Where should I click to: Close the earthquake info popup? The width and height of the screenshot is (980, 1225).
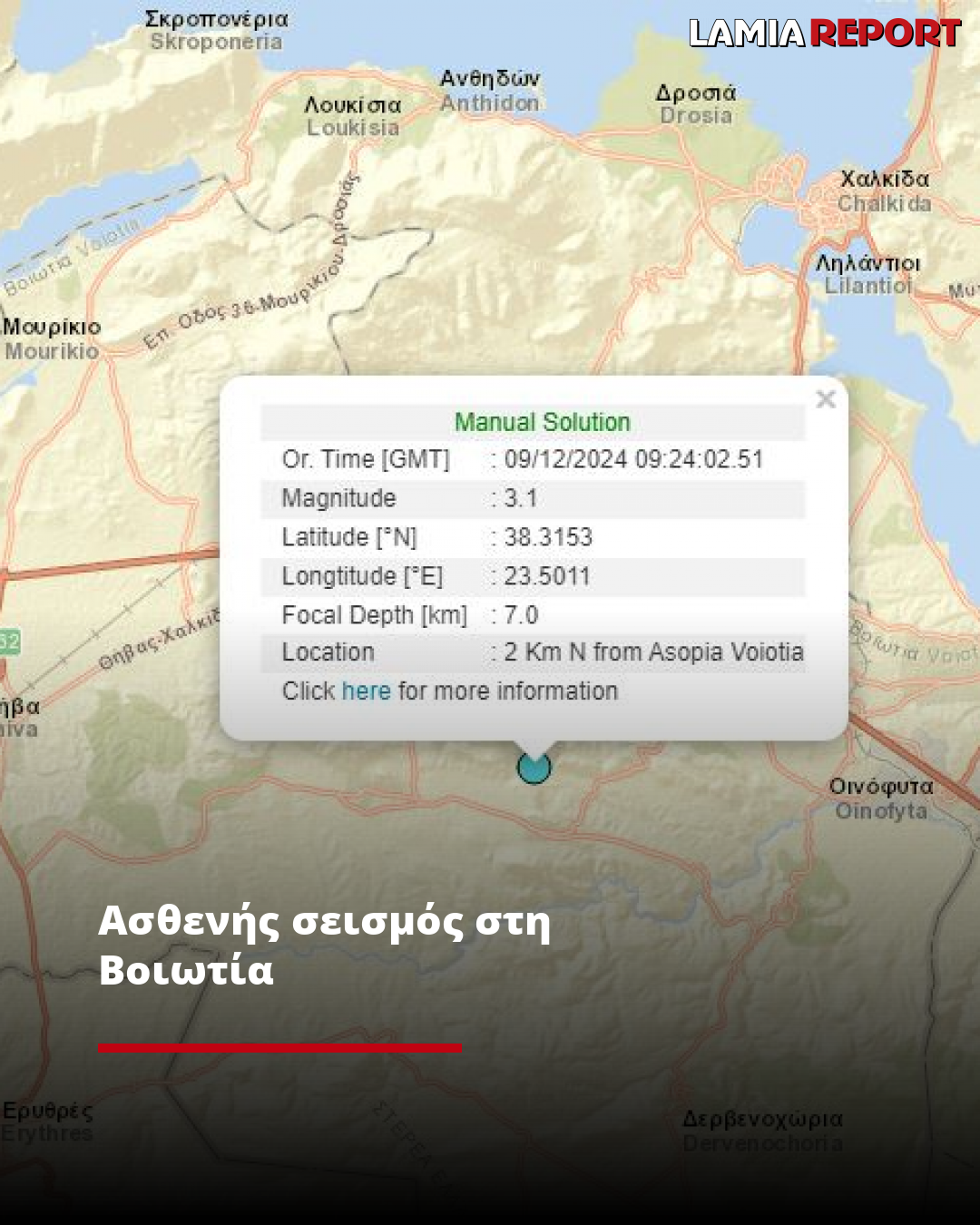(826, 399)
